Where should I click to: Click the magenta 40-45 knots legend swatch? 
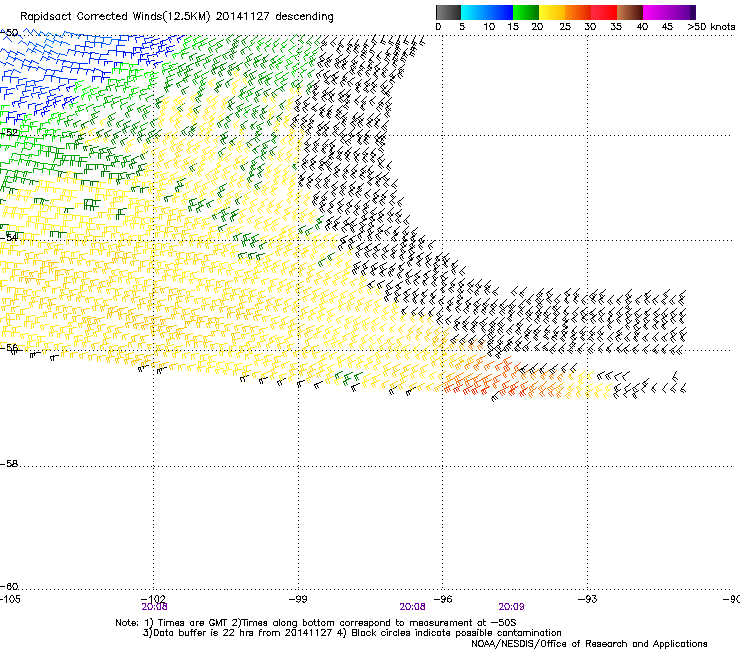(656, 12)
